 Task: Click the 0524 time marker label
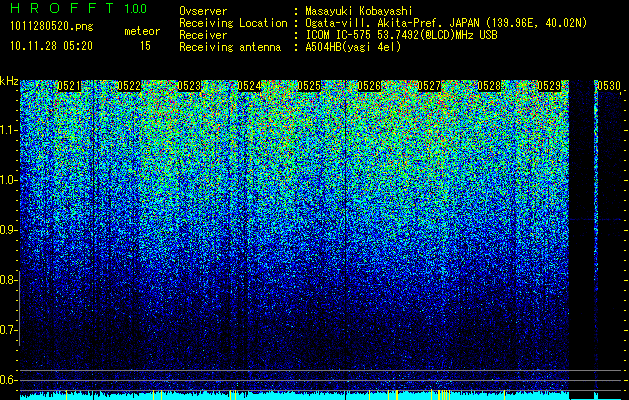pos(249,86)
